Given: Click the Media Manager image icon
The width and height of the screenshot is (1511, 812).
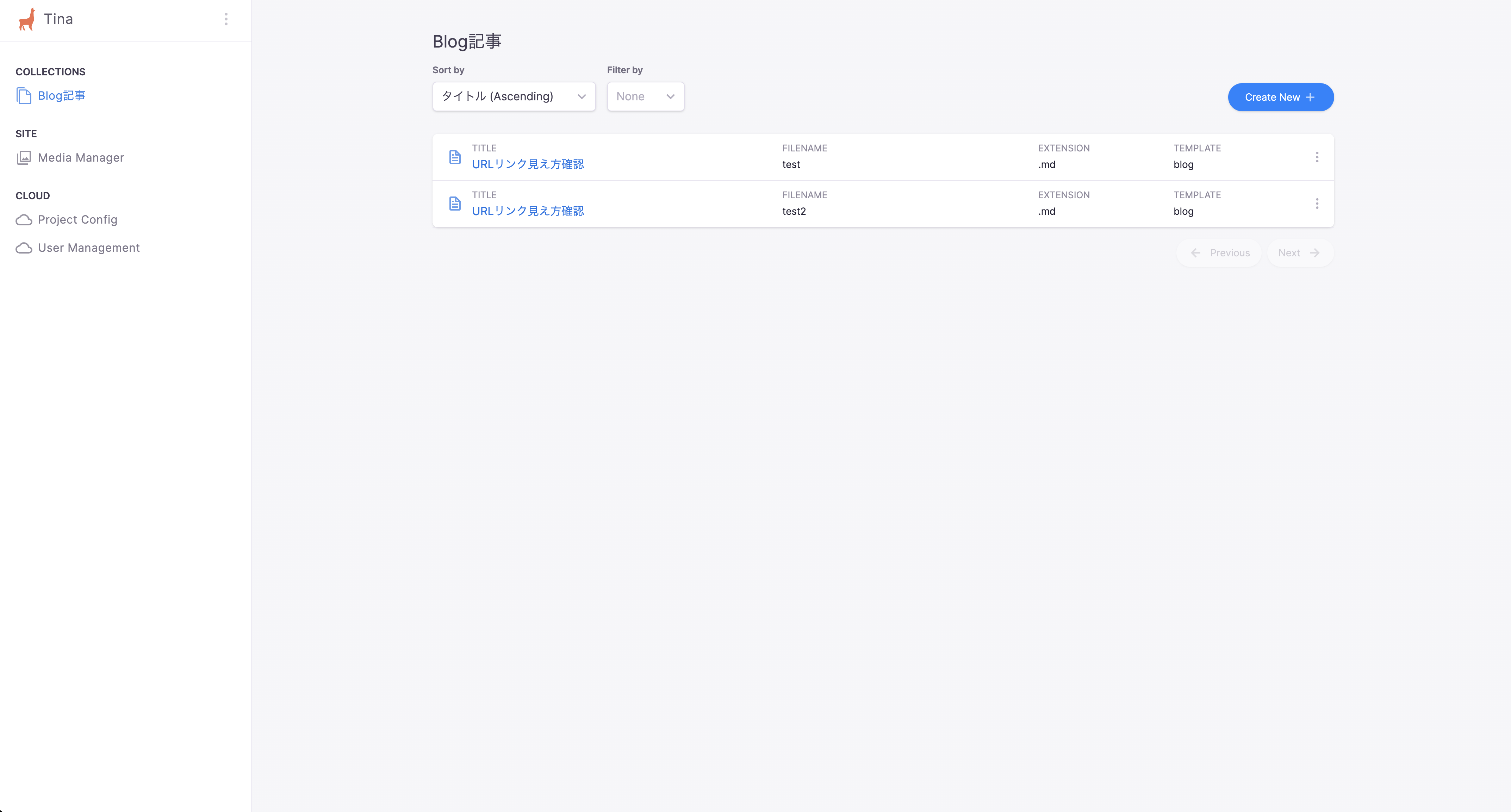Looking at the screenshot, I should click(x=24, y=158).
